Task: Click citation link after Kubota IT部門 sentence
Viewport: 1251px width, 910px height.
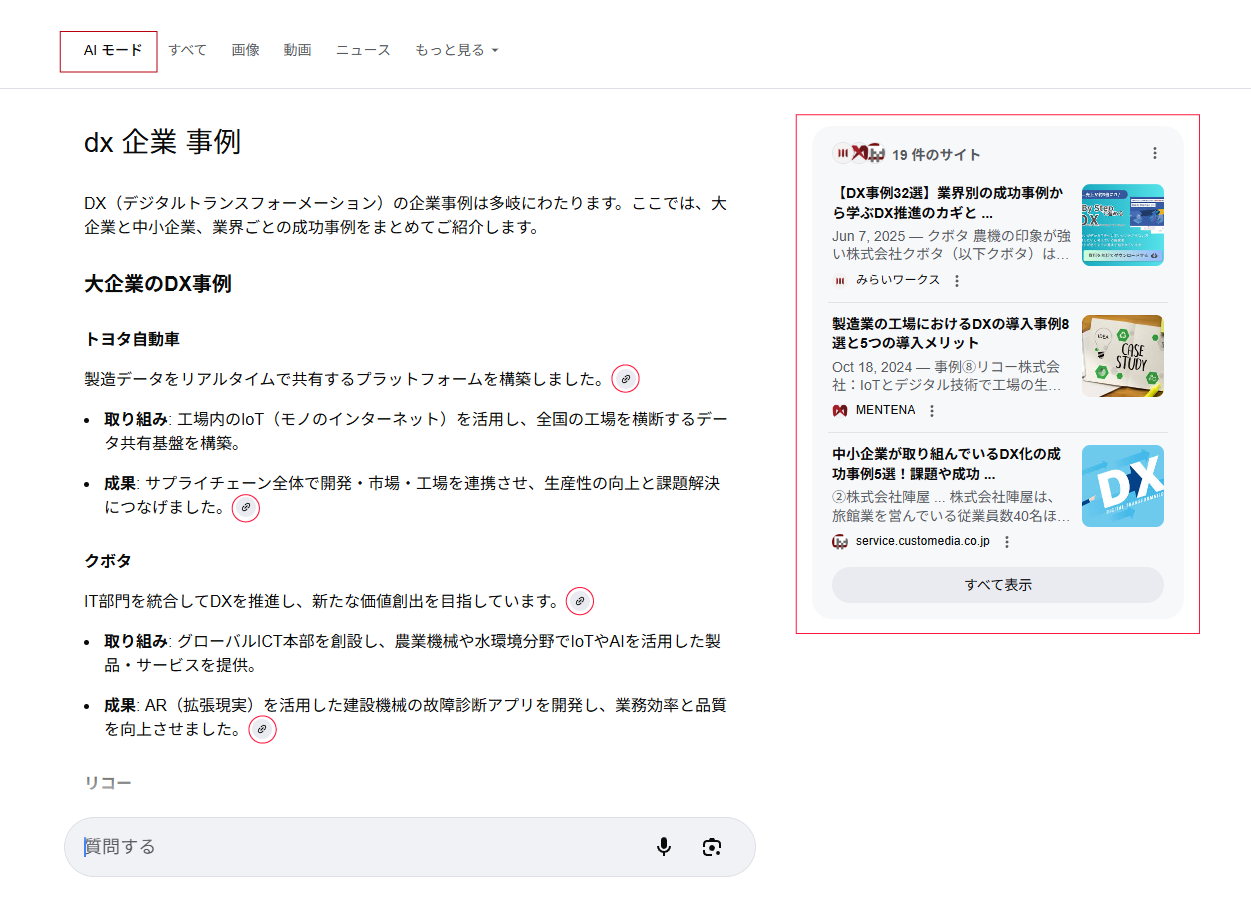Action: coord(580,601)
